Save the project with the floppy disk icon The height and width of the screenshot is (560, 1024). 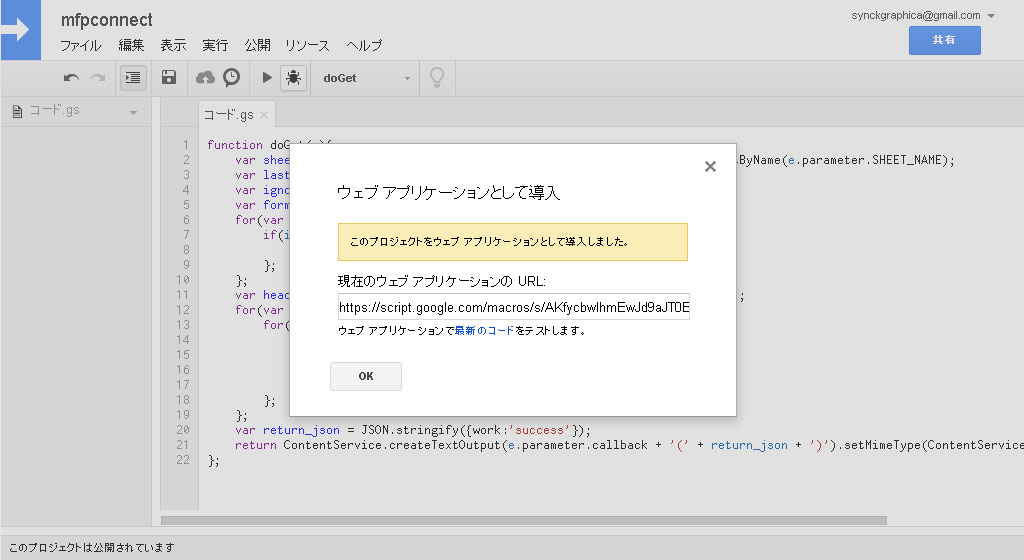[x=169, y=78]
